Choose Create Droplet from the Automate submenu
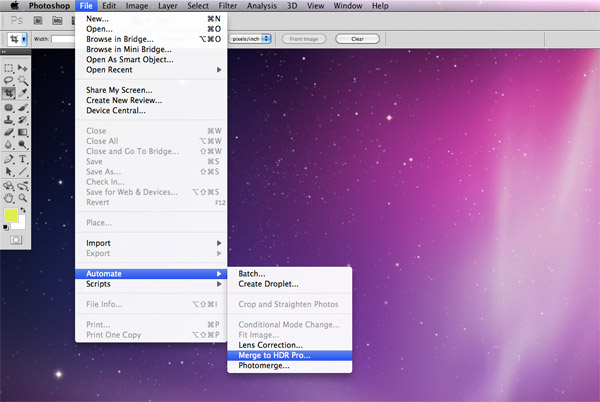The height and width of the screenshot is (402, 600). (290, 284)
